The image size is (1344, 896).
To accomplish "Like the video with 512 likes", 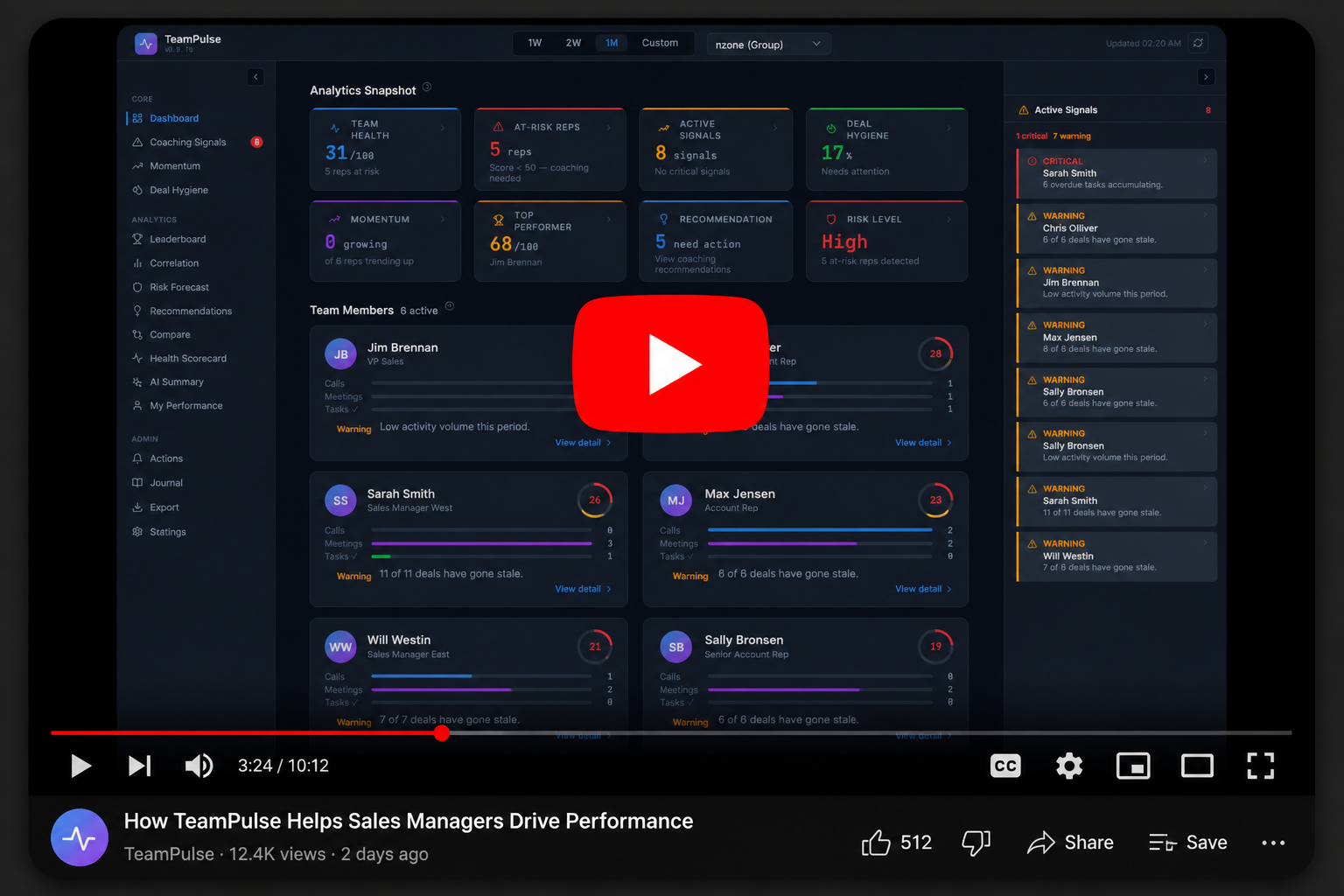I will pyautogui.click(x=896, y=843).
